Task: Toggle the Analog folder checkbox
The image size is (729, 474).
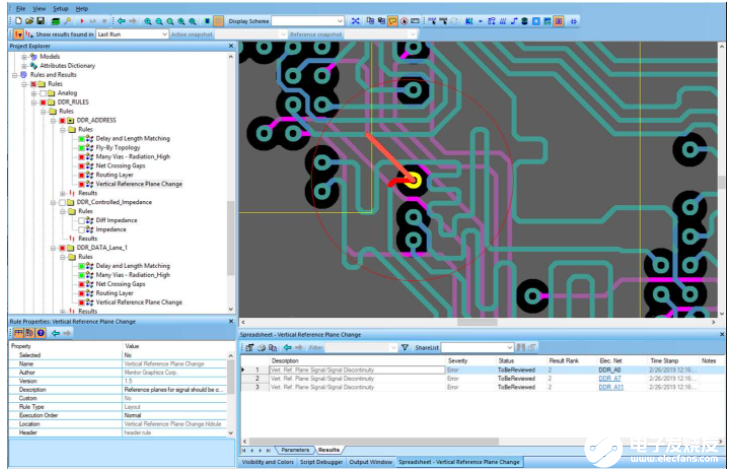Action: pyautogui.click(x=43, y=93)
